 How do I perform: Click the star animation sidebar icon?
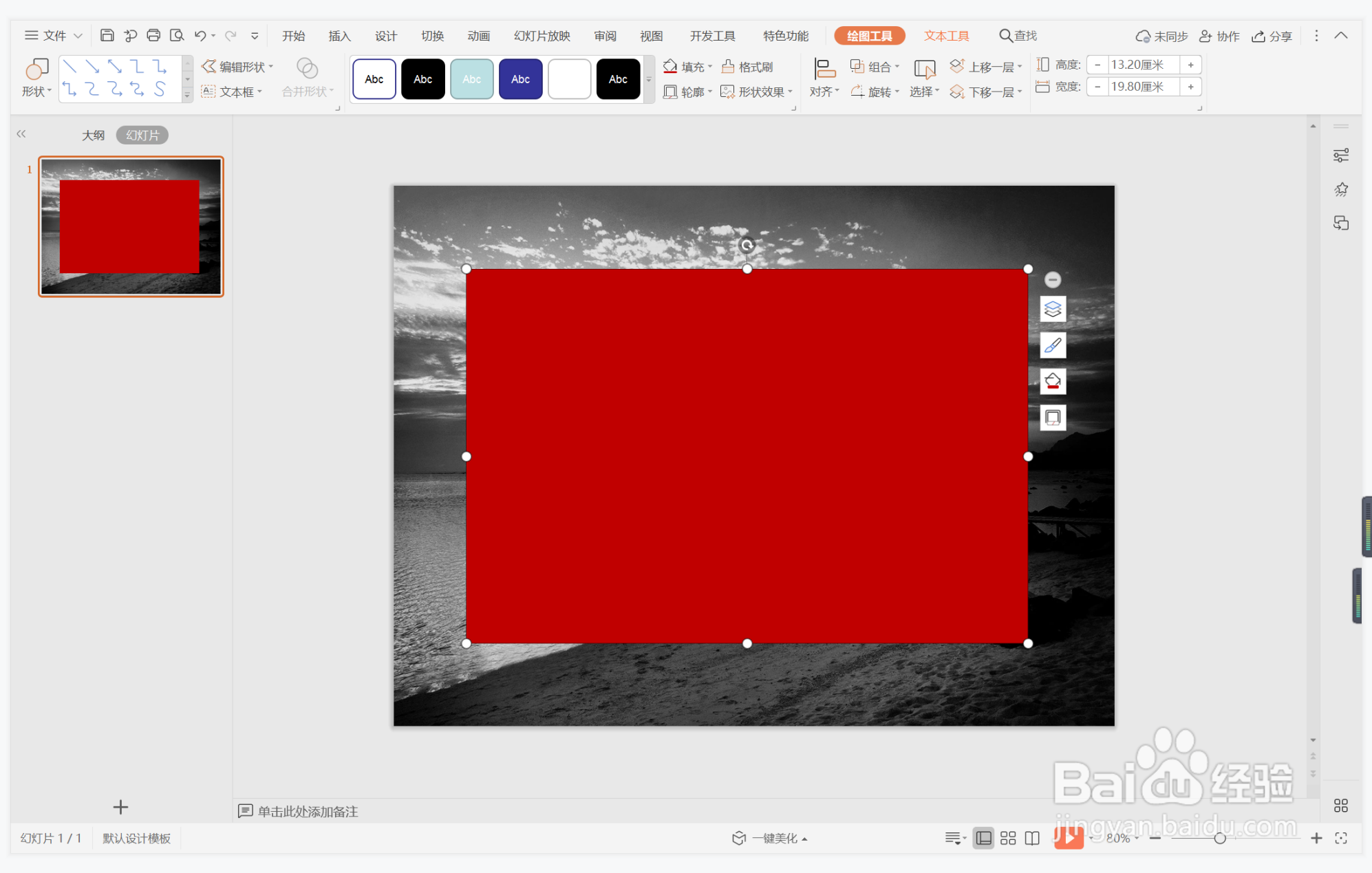(x=1341, y=189)
